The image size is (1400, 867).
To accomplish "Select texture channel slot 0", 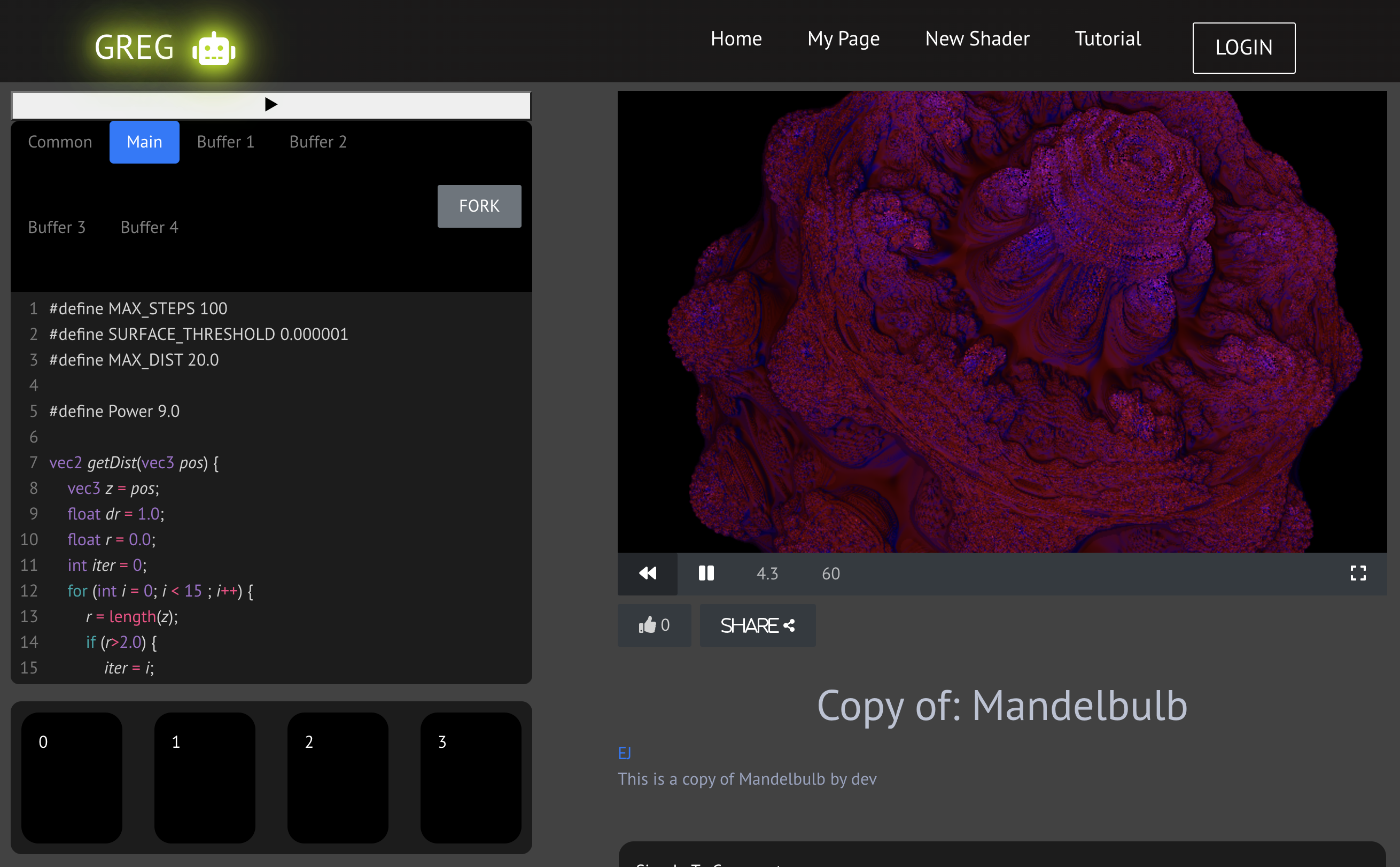I will point(72,778).
